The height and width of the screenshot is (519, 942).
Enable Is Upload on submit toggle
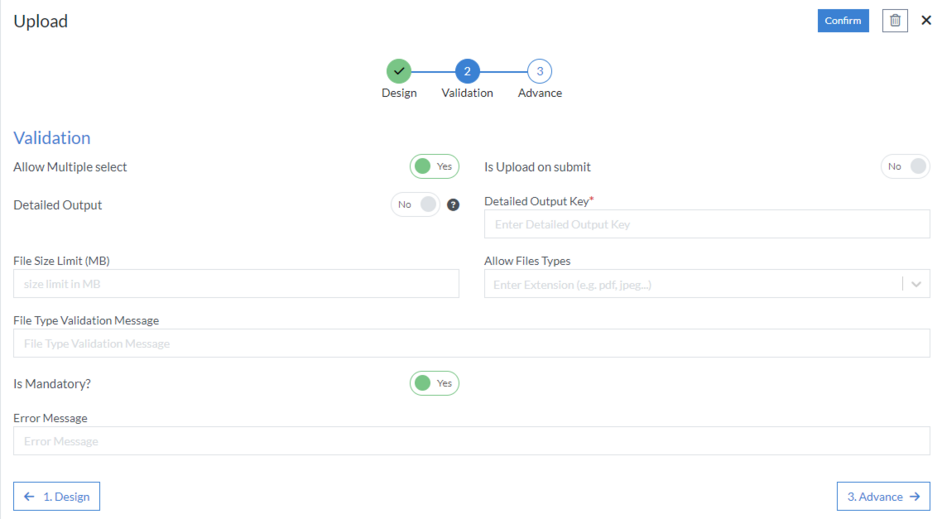(905, 167)
